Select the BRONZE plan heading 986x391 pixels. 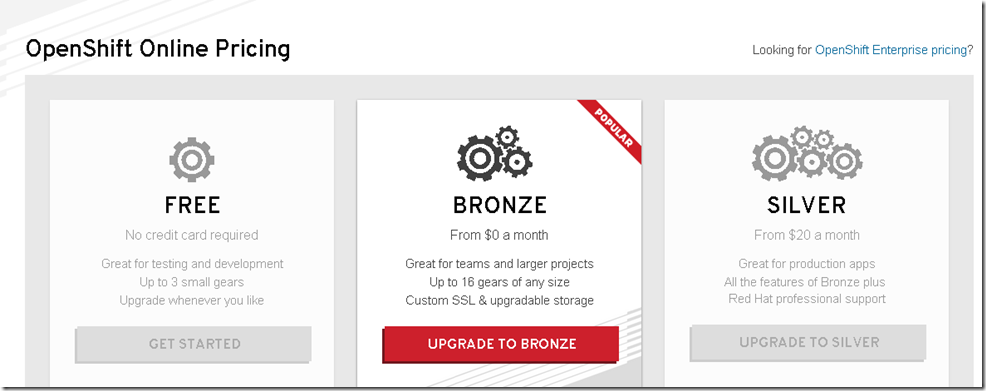click(x=499, y=206)
